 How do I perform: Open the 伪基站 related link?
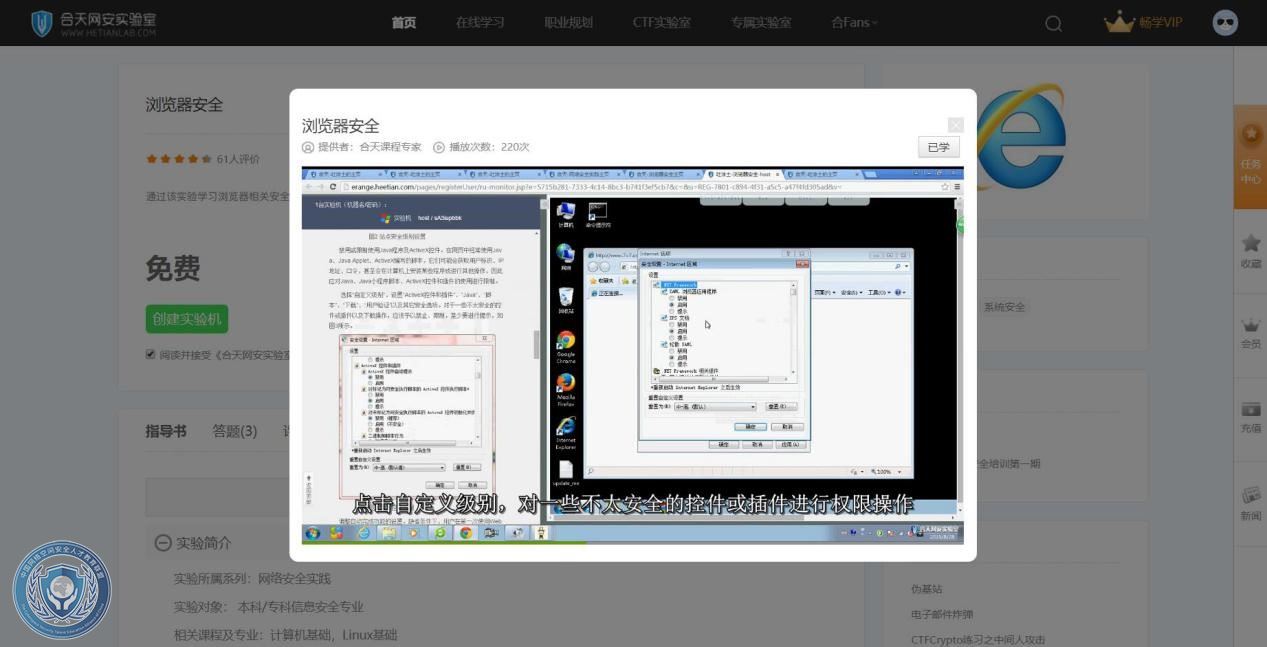[x=926, y=589]
